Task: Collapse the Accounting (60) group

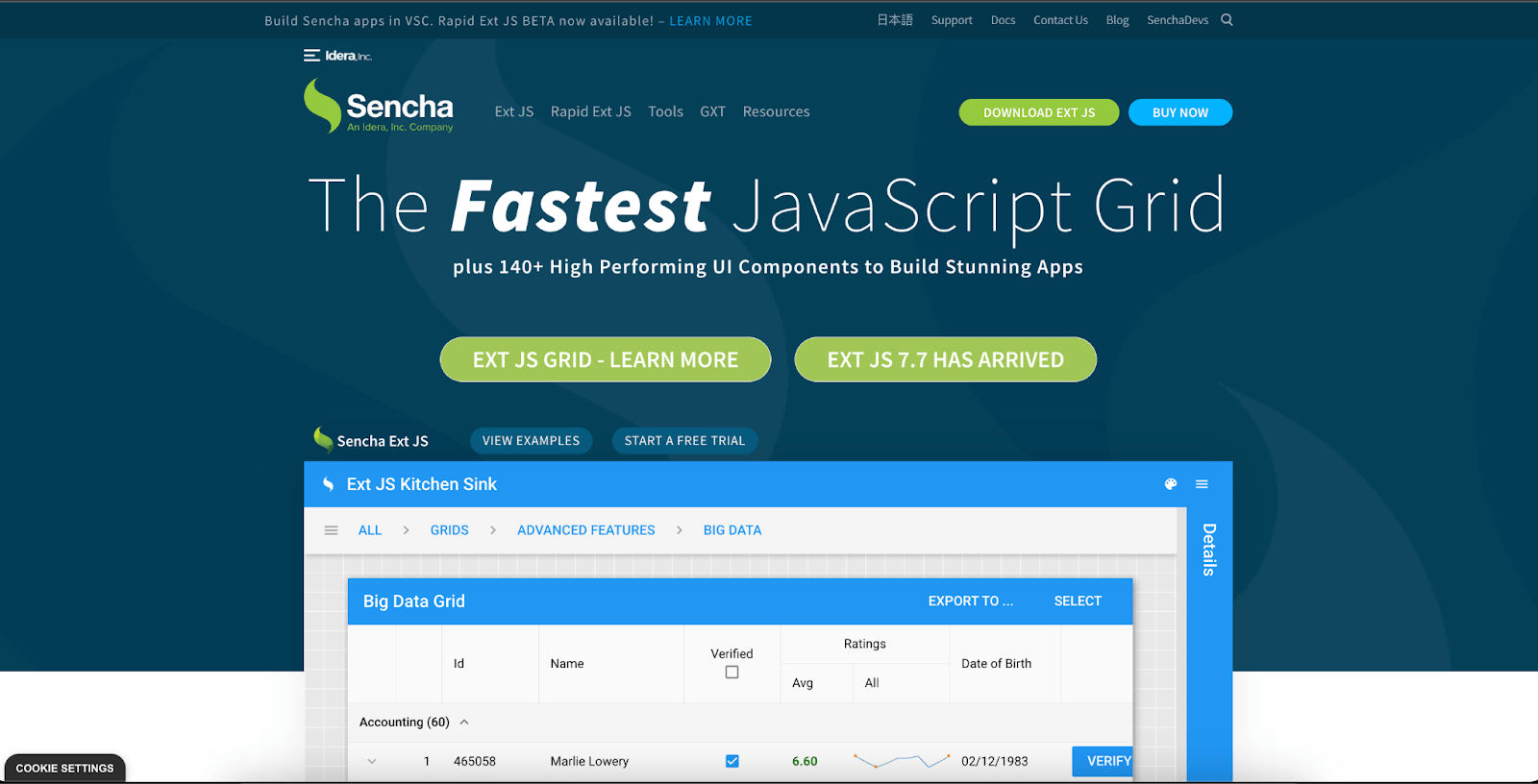Action: click(x=464, y=723)
